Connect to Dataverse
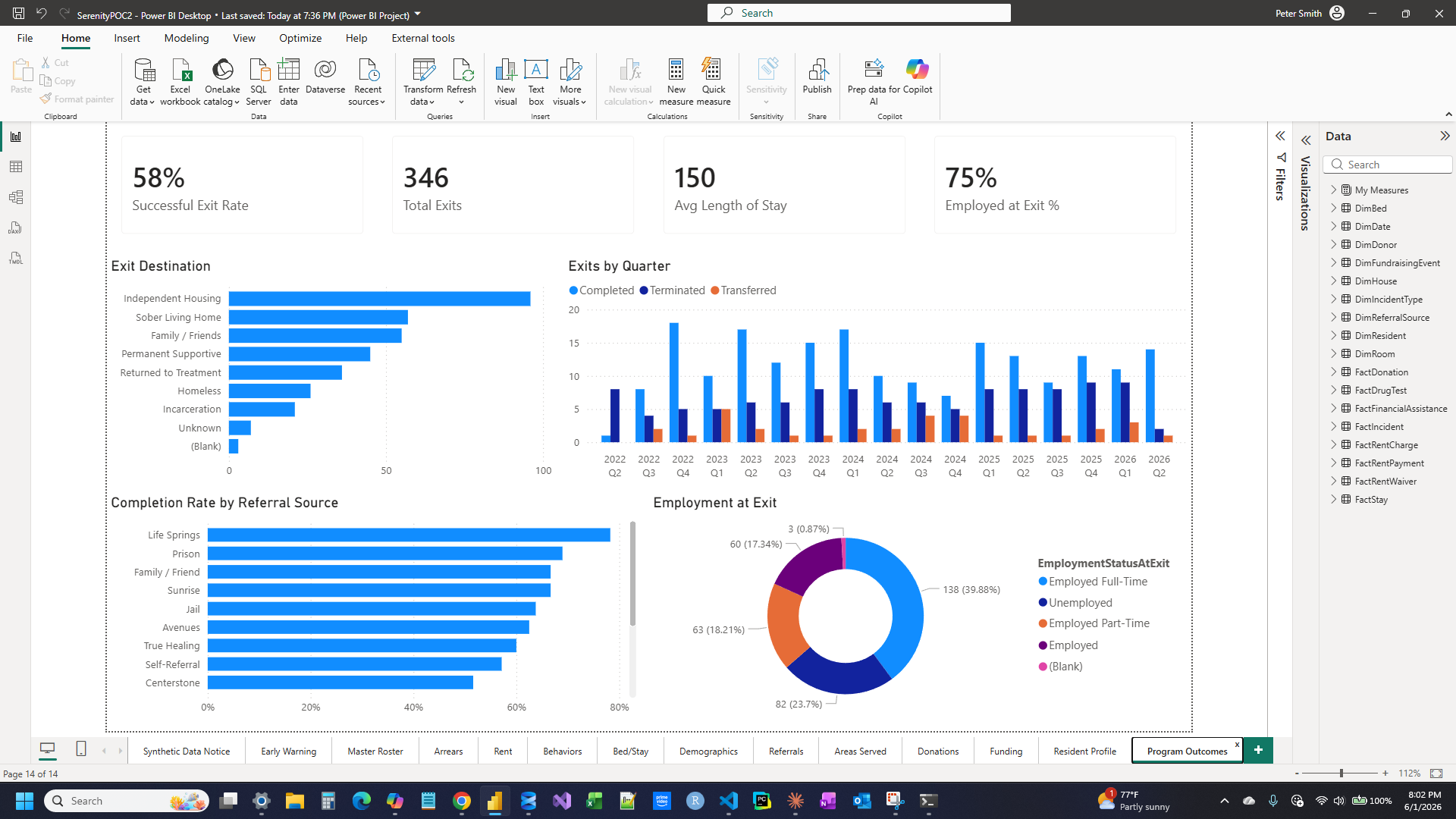The height and width of the screenshot is (819, 1456). (x=325, y=76)
